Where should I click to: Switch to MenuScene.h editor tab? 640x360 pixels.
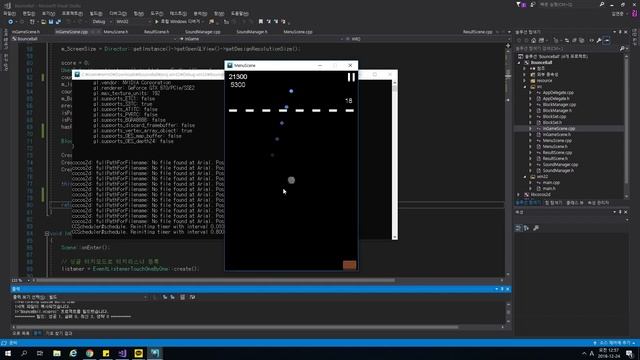pos(116,31)
